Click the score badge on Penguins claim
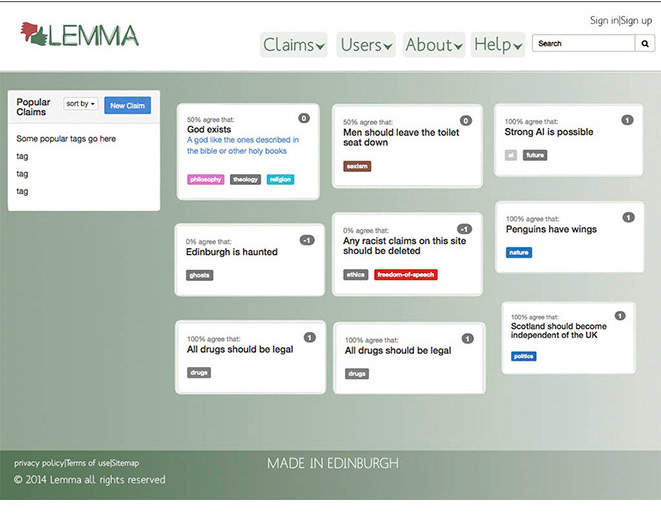 coord(629,218)
